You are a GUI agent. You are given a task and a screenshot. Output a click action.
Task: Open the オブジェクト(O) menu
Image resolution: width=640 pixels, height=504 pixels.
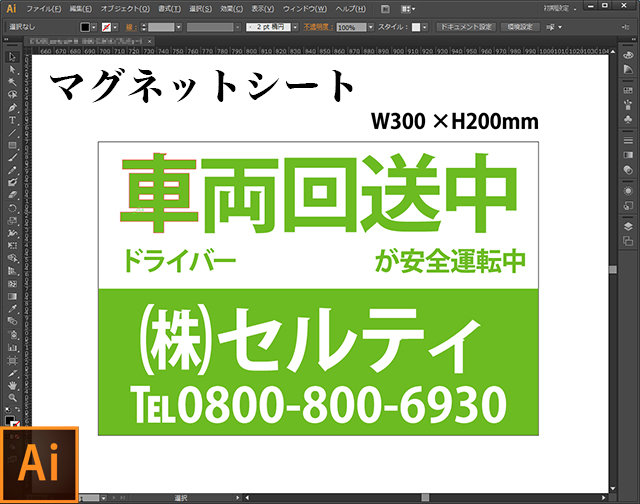[x=125, y=9]
